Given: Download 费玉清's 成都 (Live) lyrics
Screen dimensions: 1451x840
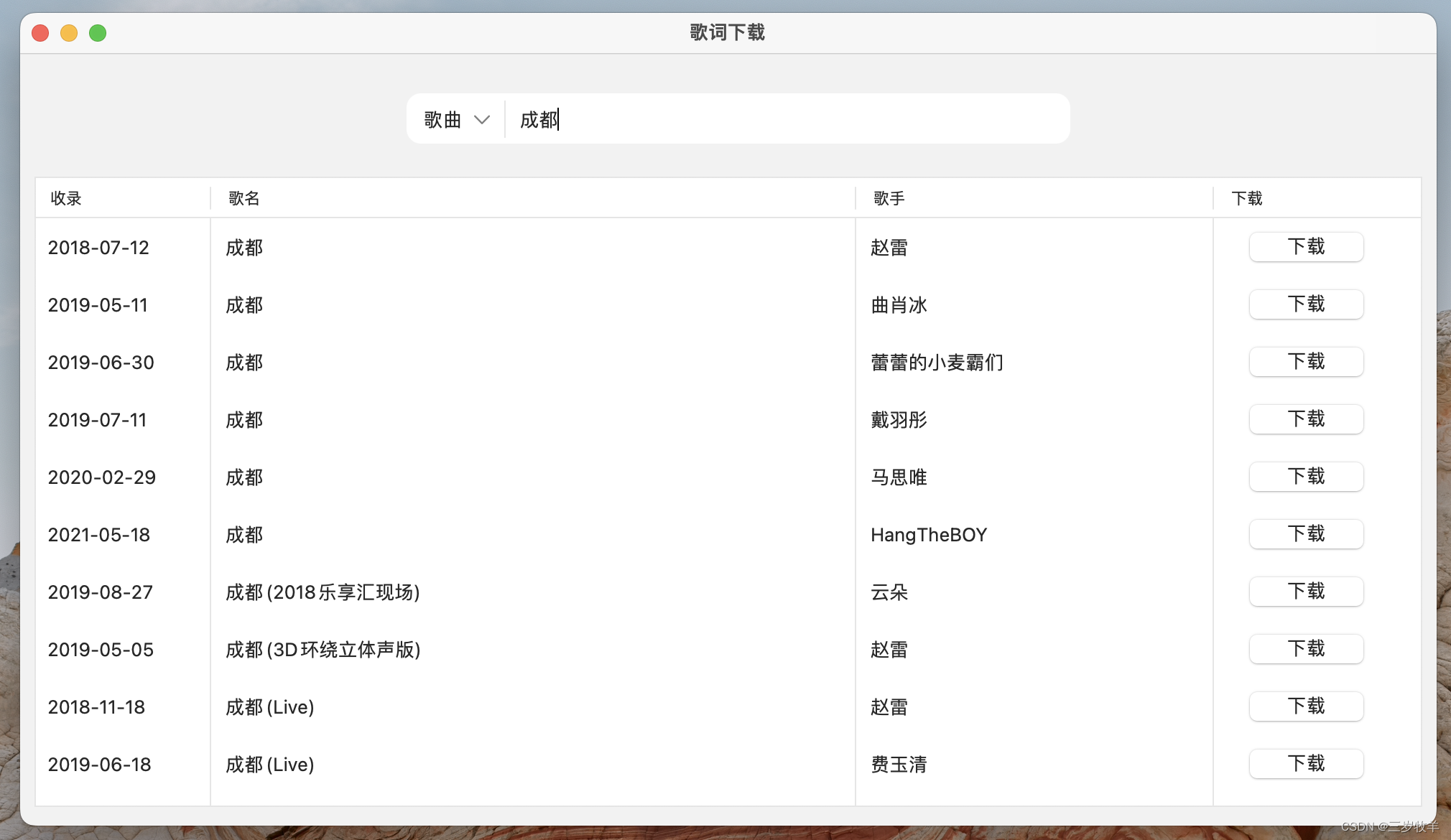Looking at the screenshot, I should (1305, 764).
